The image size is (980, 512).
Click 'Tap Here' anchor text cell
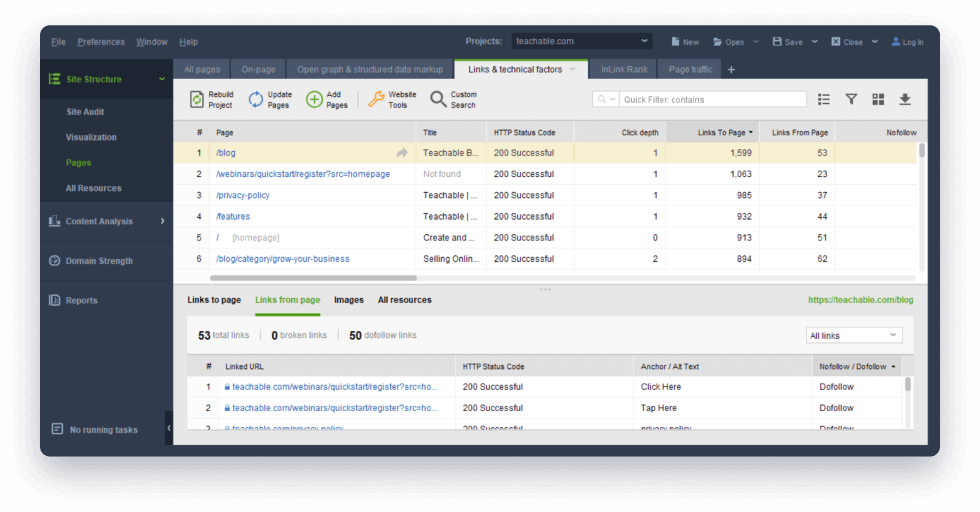[x=659, y=408]
